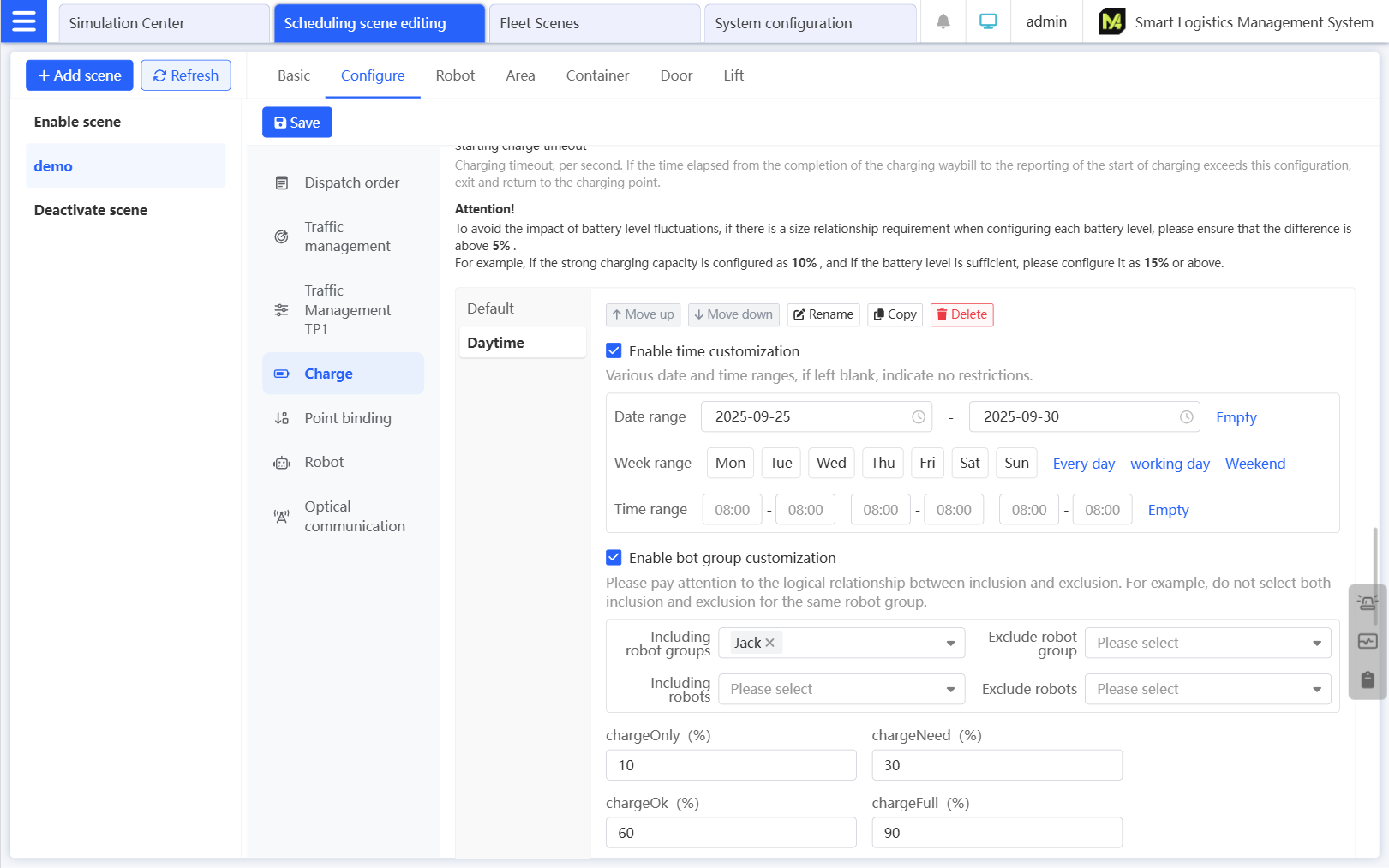Image resolution: width=1389 pixels, height=868 pixels.
Task: Expand the Exclude robot group dropdown
Action: coord(1206,643)
